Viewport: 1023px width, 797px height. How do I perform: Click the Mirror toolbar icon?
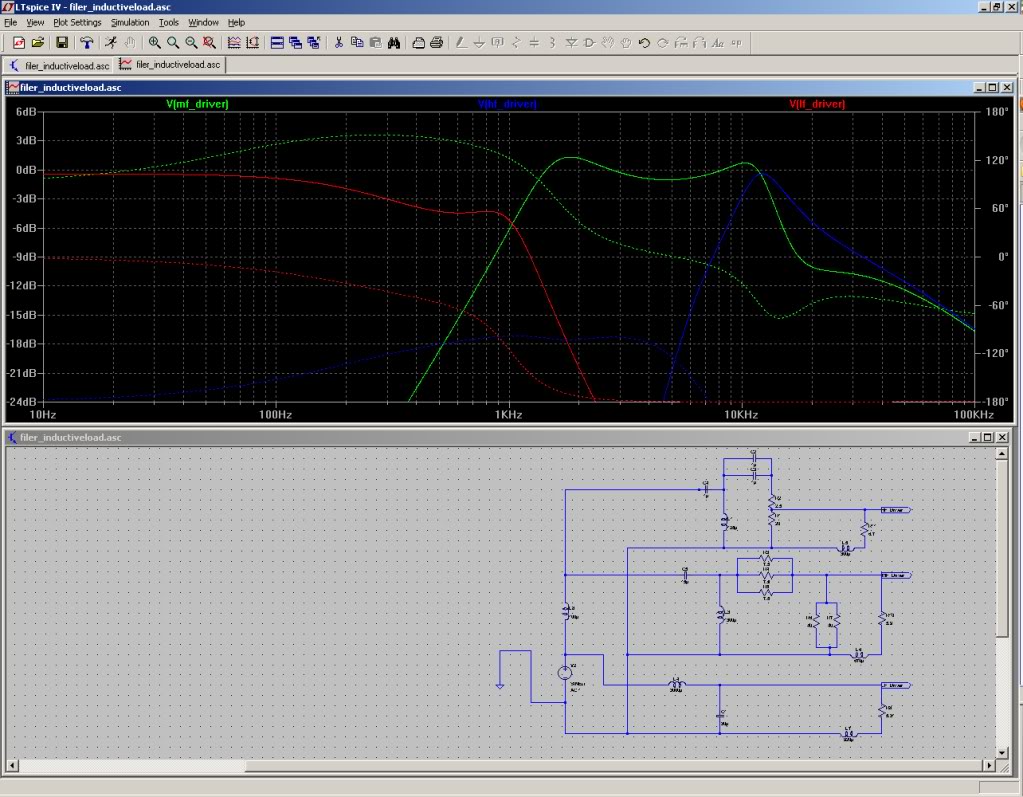click(699, 43)
